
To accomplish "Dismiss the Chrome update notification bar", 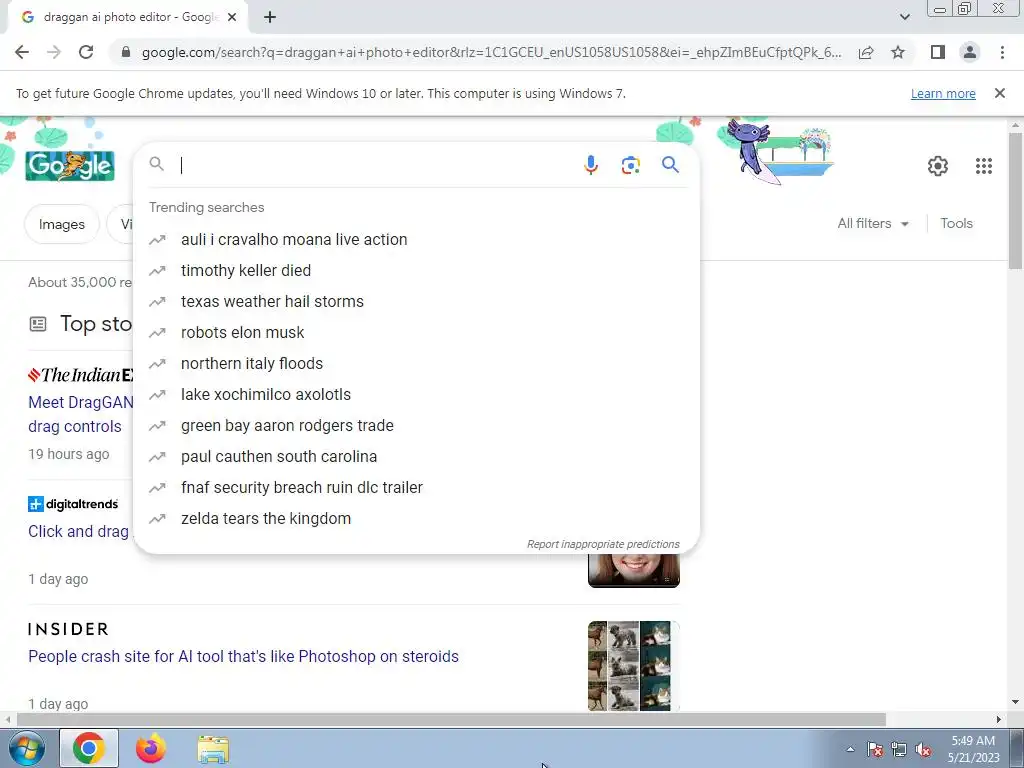I will [1000, 93].
